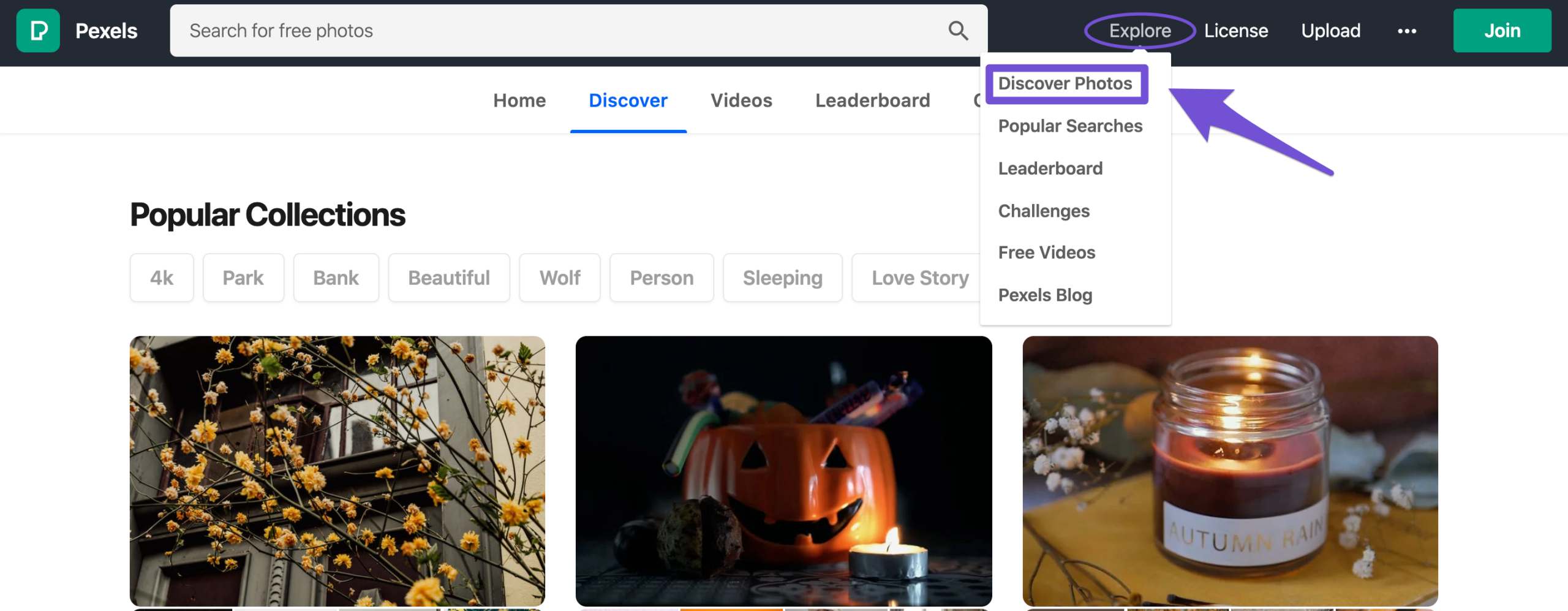
Task: Select the Discover tab
Action: click(628, 101)
